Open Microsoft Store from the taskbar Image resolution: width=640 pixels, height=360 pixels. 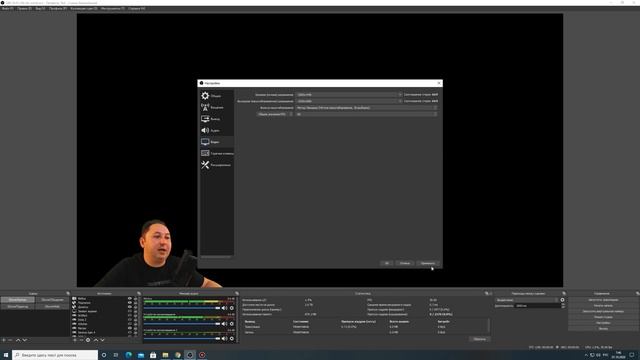(153, 355)
